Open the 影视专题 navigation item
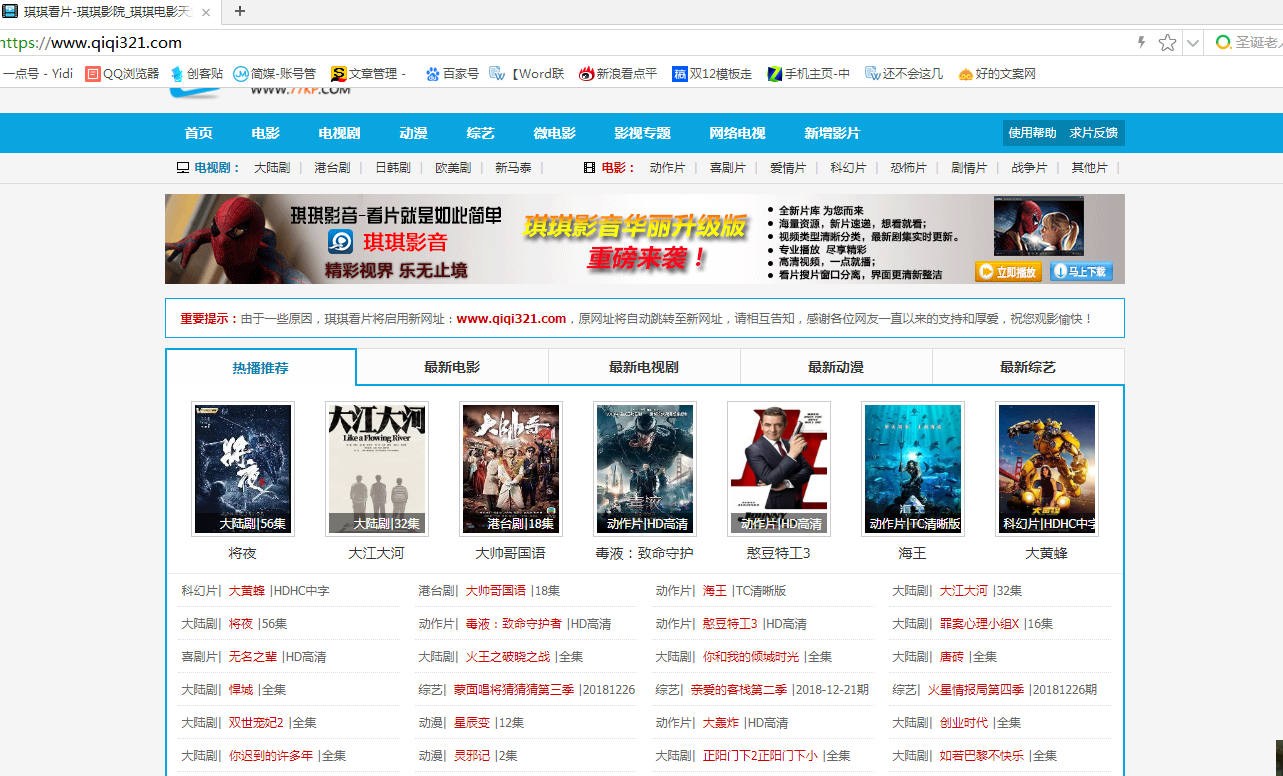This screenshot has height=776, width=1283. [x=643, y=132]
